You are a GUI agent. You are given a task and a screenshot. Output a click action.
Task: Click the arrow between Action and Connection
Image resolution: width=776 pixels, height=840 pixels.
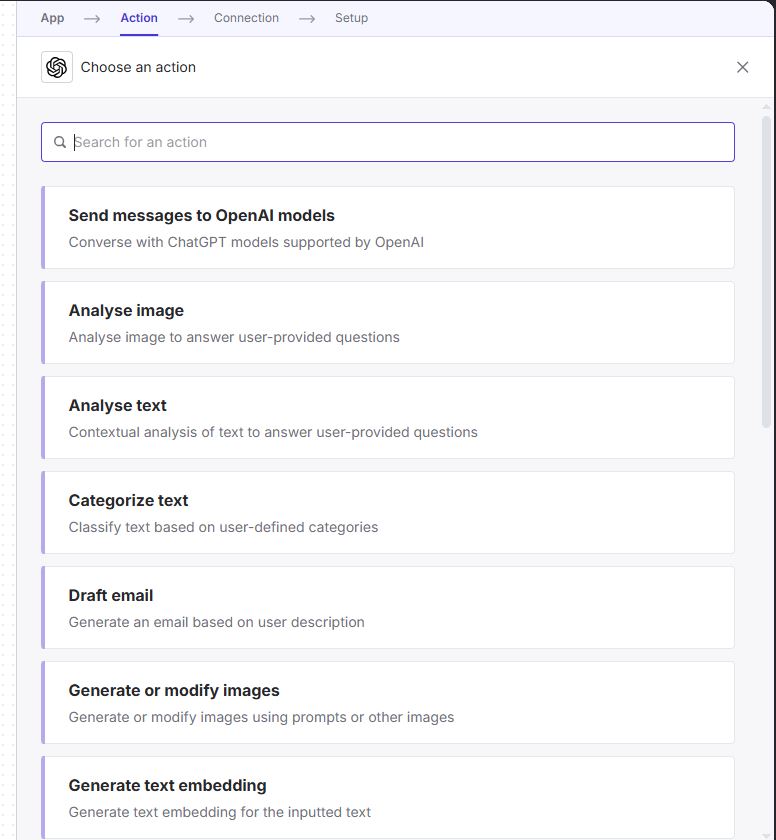pos(186,18)
